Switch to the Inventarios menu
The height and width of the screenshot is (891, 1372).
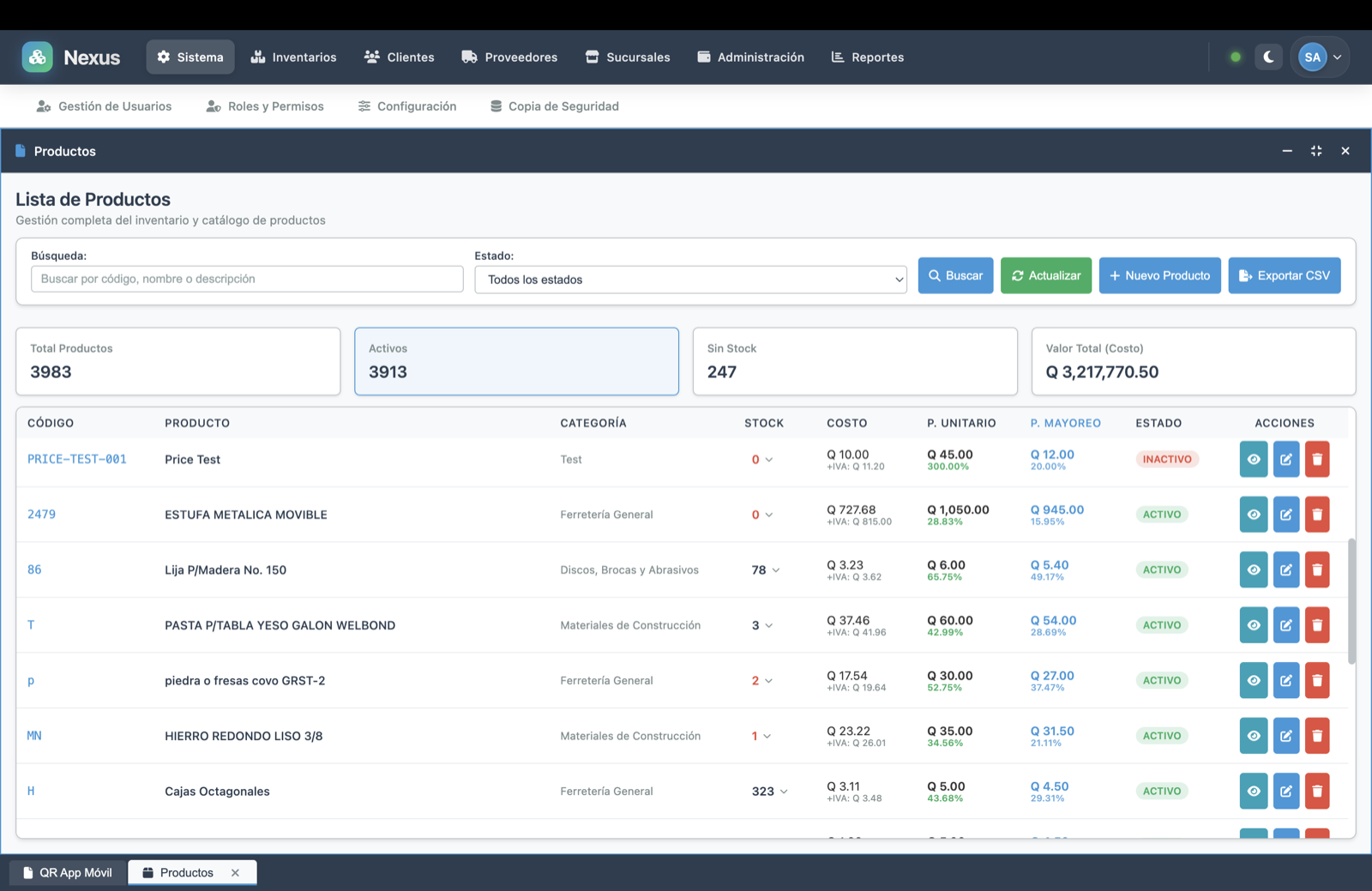point(293,57)
